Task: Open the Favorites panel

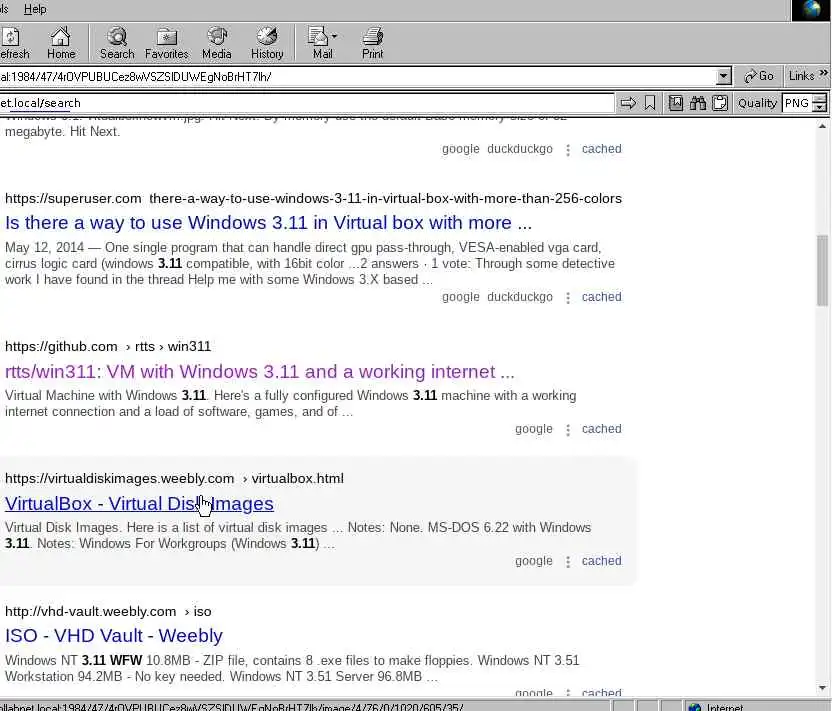Action: 167,43
